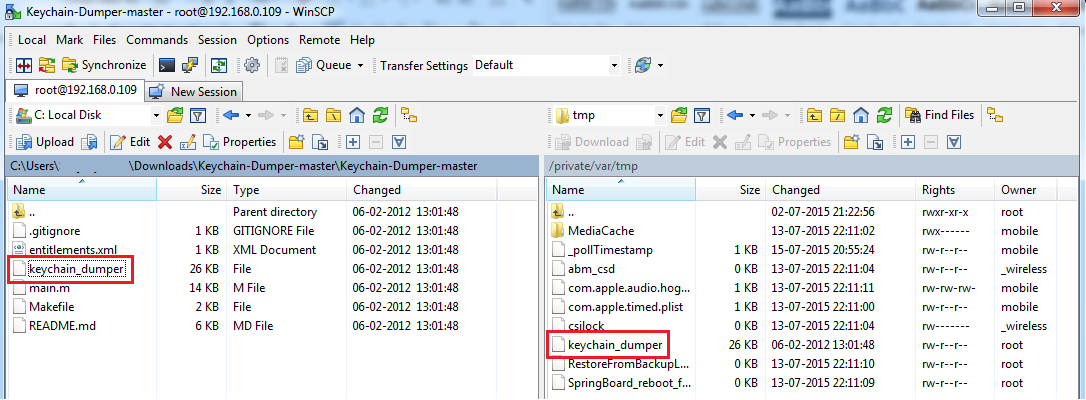The image size is (1086, 400).
Task: Click remote Select Files plus icon
Action: [x=908, y=142]
